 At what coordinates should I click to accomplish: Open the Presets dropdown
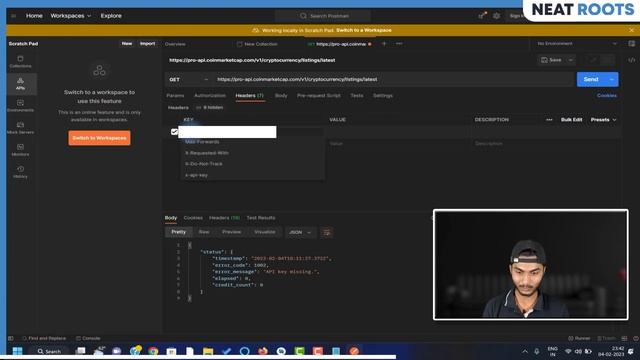603,120
